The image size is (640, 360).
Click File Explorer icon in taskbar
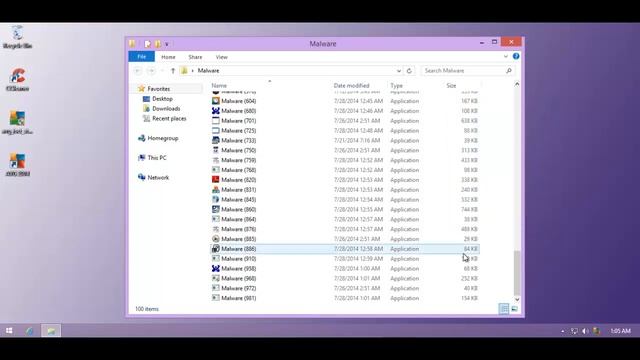coord(51,331)
